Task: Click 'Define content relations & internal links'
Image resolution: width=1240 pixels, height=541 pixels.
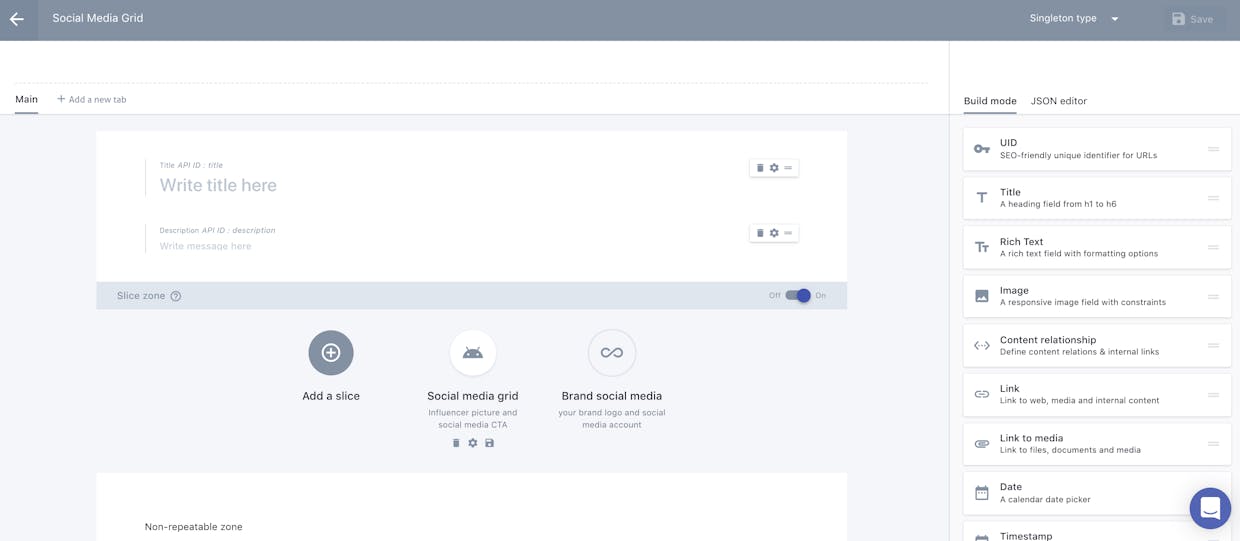Action: [1081, 352]
